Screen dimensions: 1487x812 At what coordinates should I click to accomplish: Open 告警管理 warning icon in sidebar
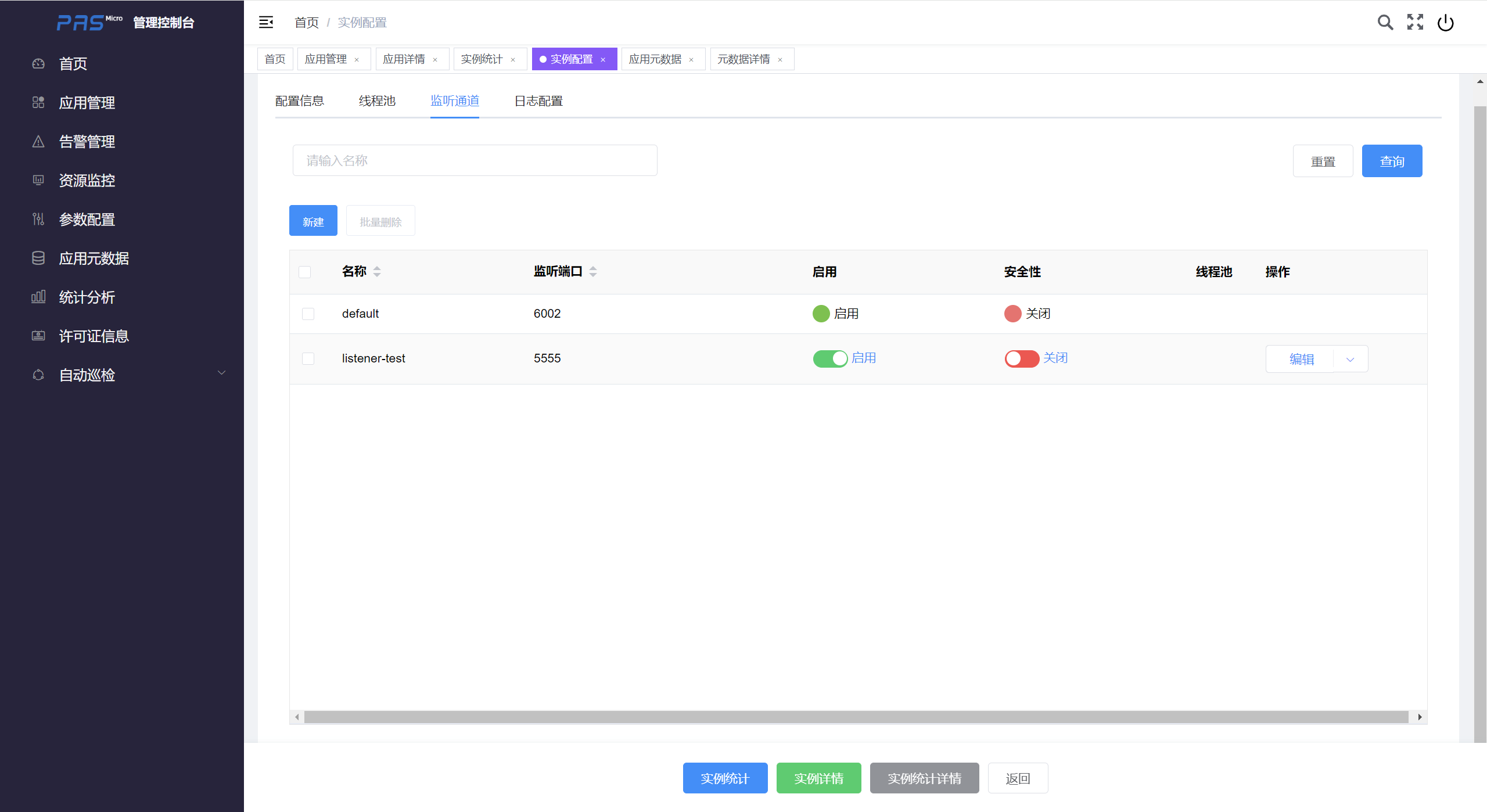38,141
